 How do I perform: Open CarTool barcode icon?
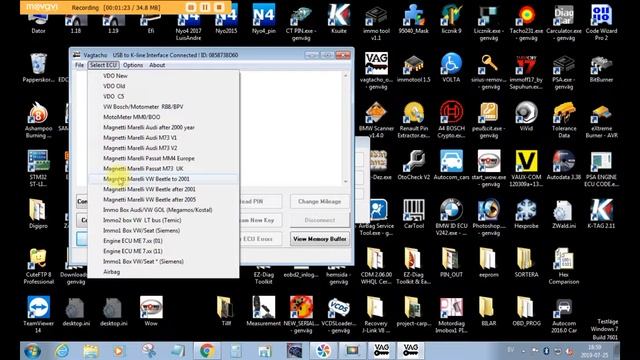[x=413, y=214]
